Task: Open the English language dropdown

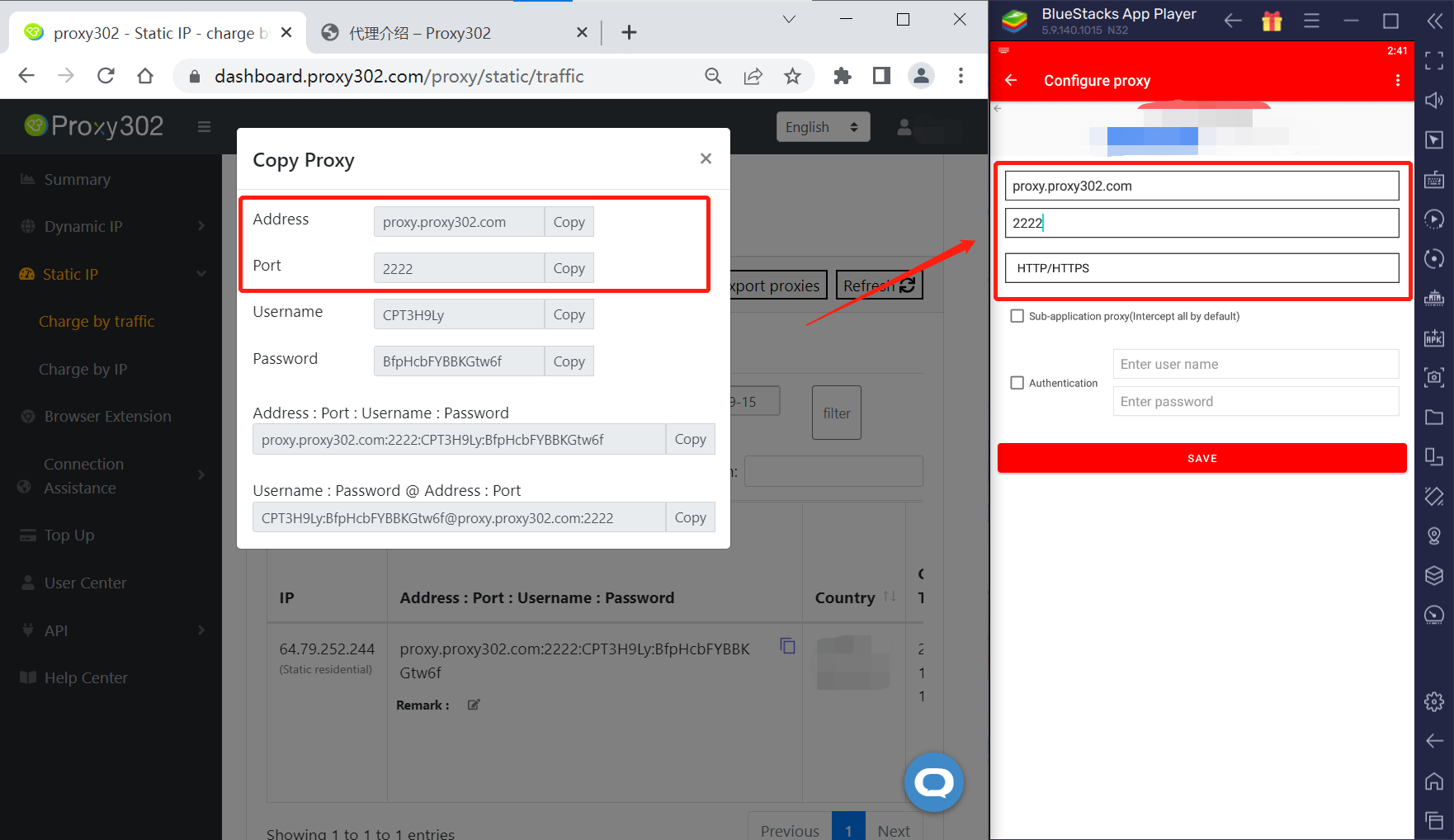Action: click(x=822, y=127)
